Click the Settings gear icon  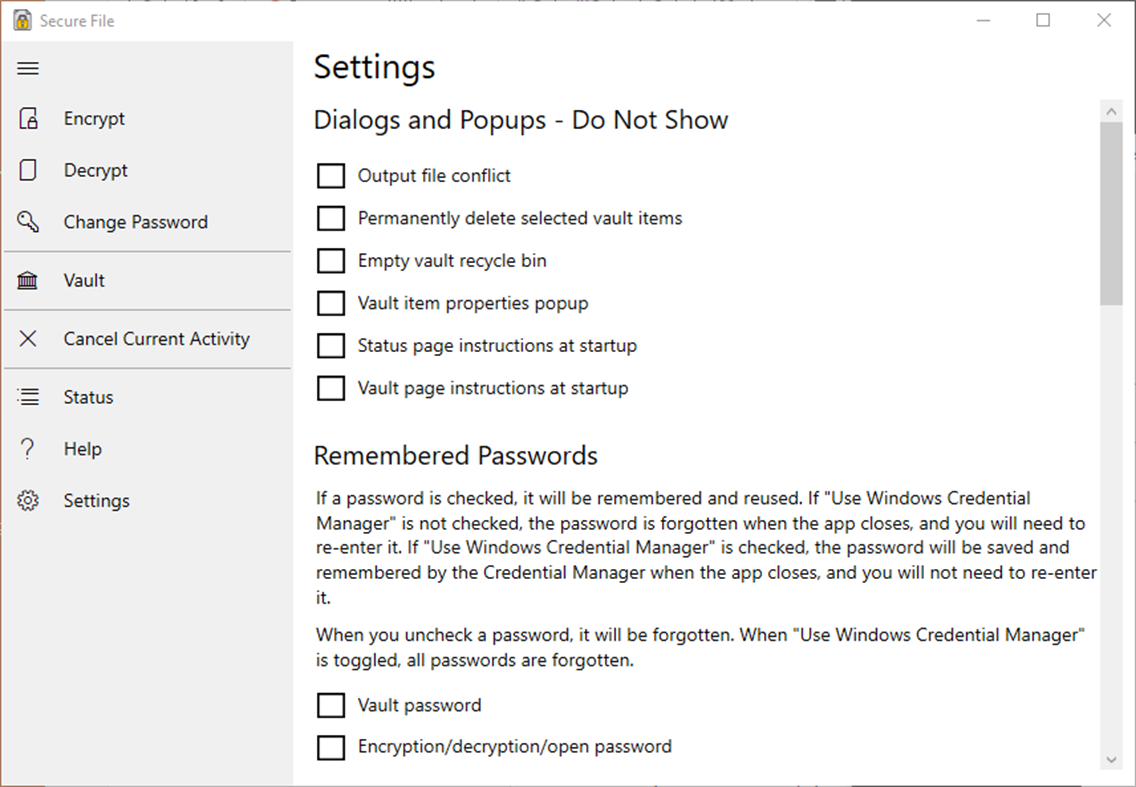[x=28, y=501]
